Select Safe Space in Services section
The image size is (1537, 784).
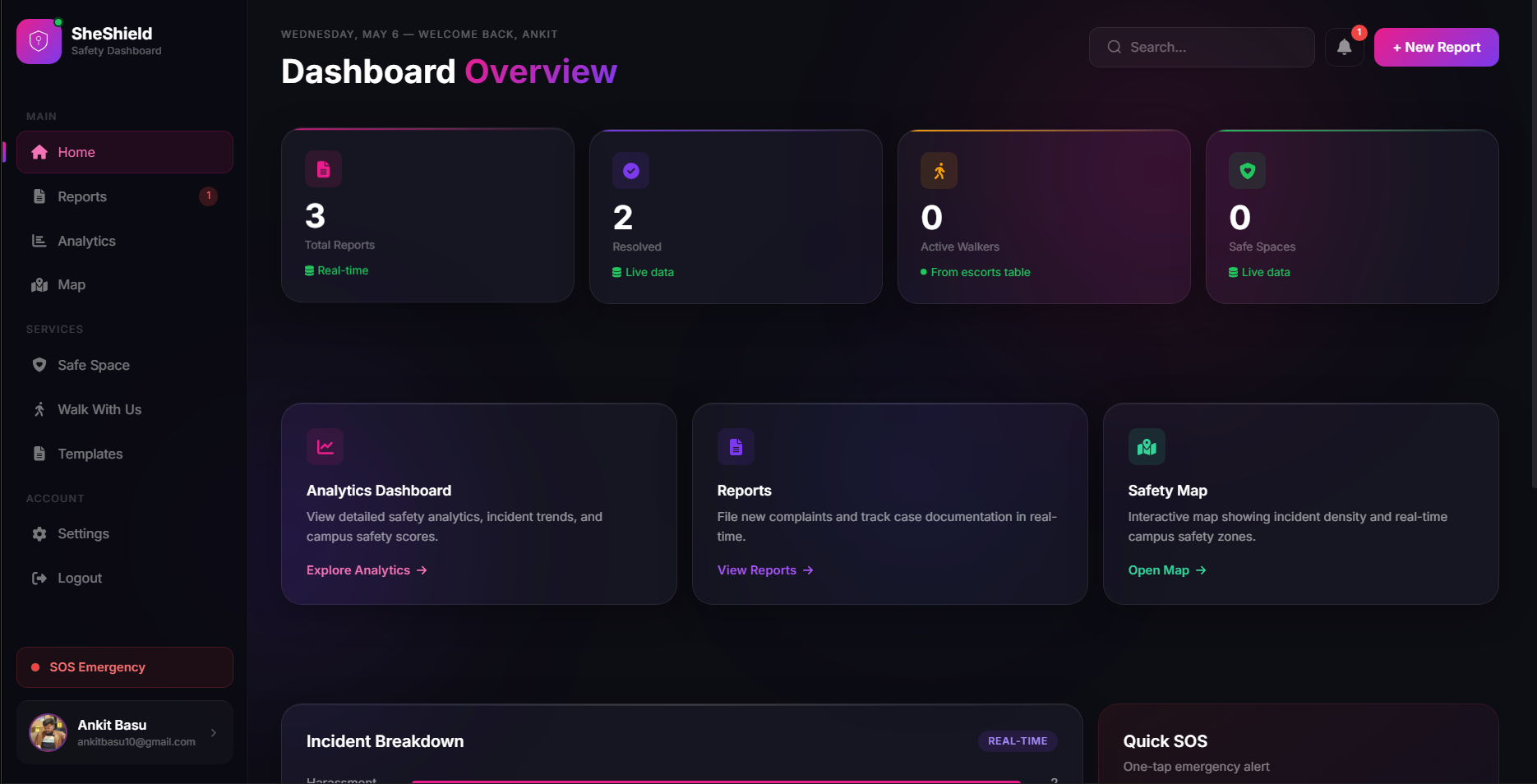(x=125, y=365)
